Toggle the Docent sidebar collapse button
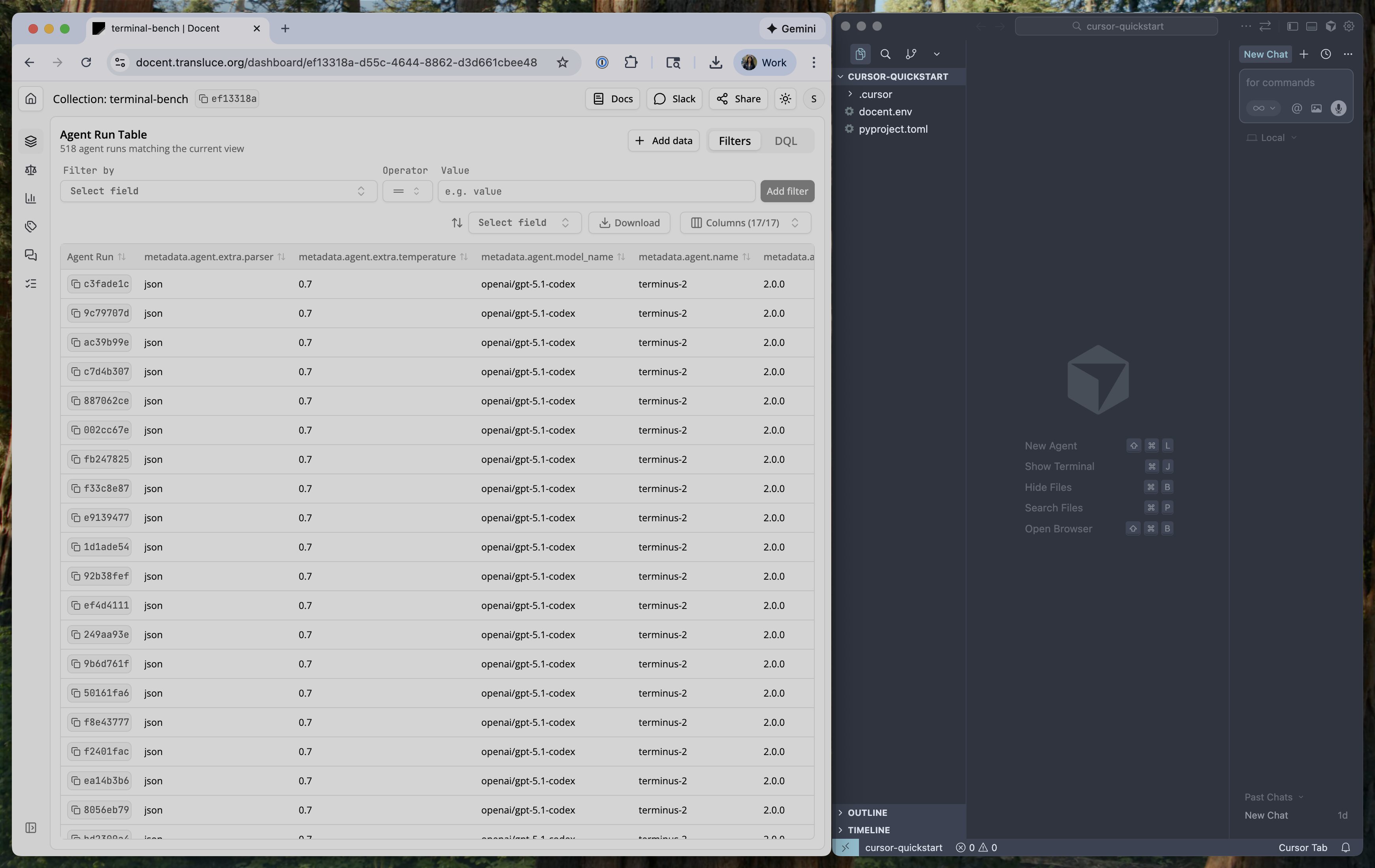This screenshot has height=868, width=1375. 31,827
